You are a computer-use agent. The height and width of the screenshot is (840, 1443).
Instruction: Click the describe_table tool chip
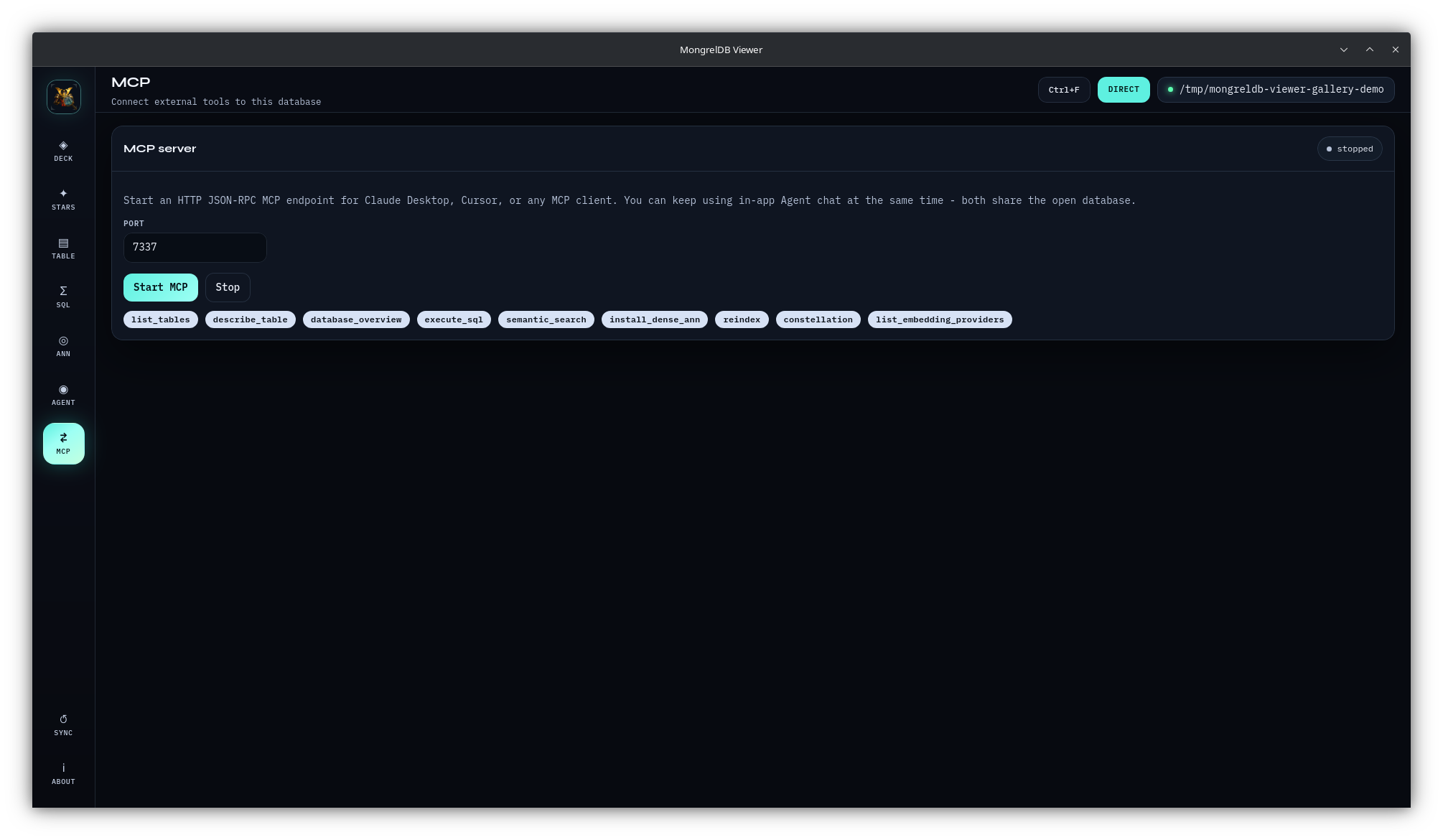click(x=251, y=319)
